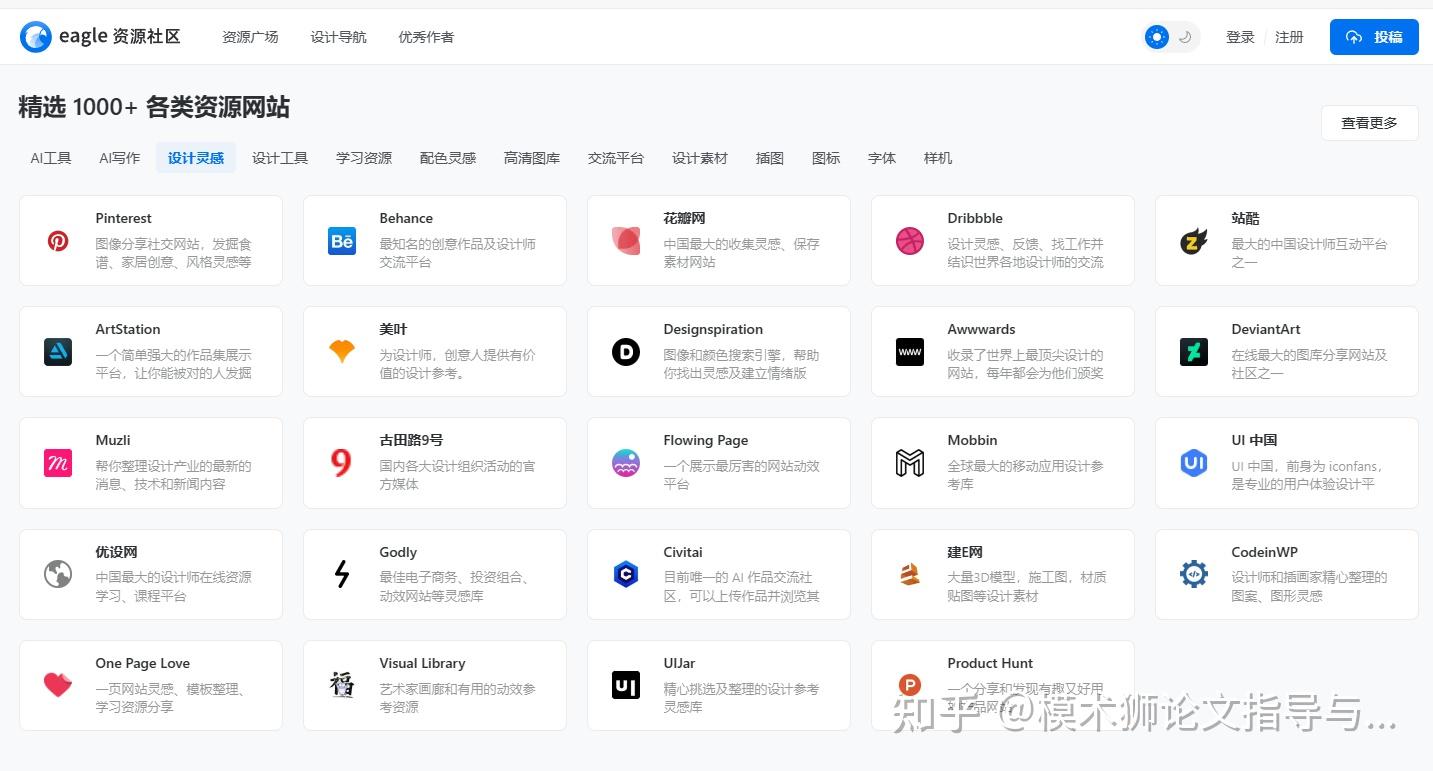The width and height of the screenshot is (1433, 771).
Task: Open the Mobbin card title
Action: [x=973, y=440]
